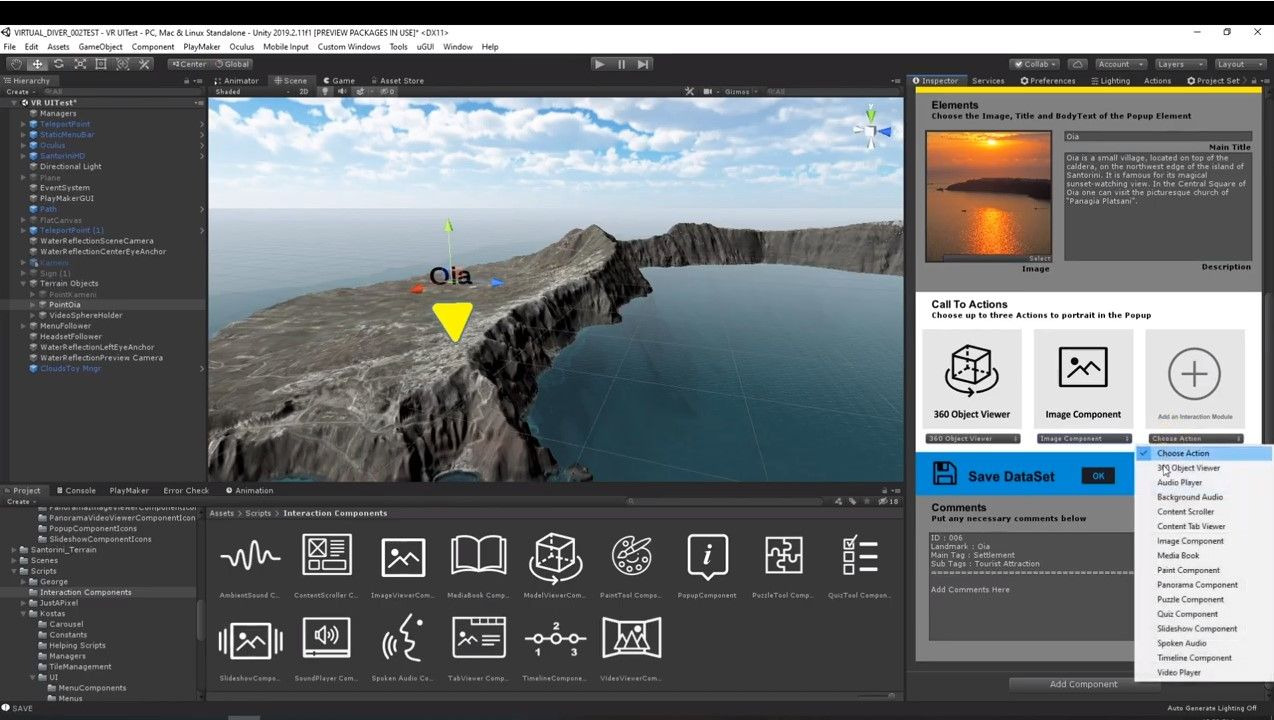Collapse the Terrain Objects hierarchy item
The height and width of the screenshot is (720, 1274).
coord(24,284)
